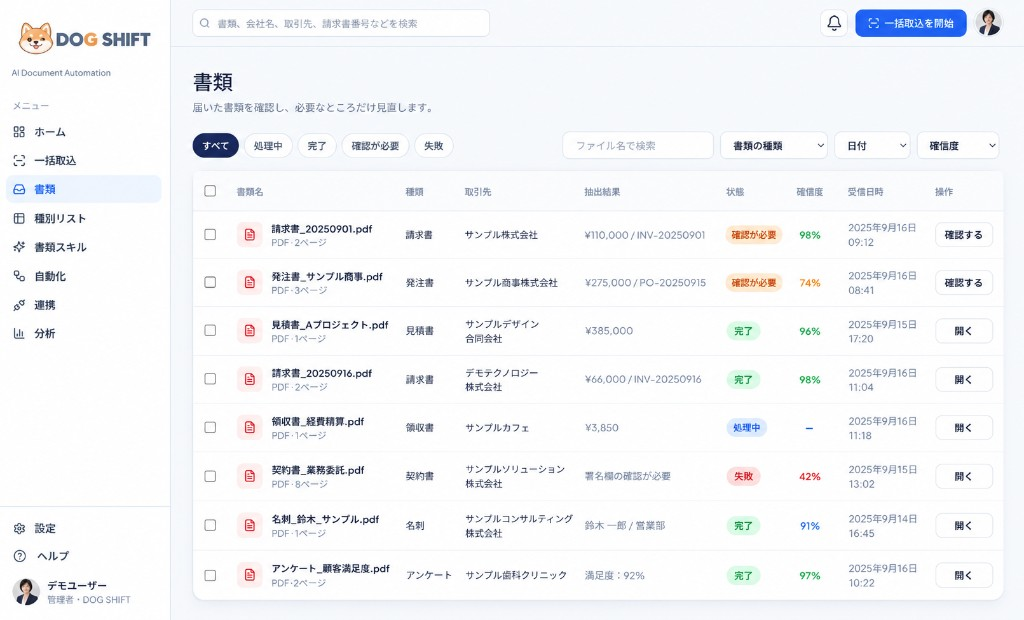Viewport: 1024px width, 620px height.
Task: Click the global search field at top
Action: [341, 24]
